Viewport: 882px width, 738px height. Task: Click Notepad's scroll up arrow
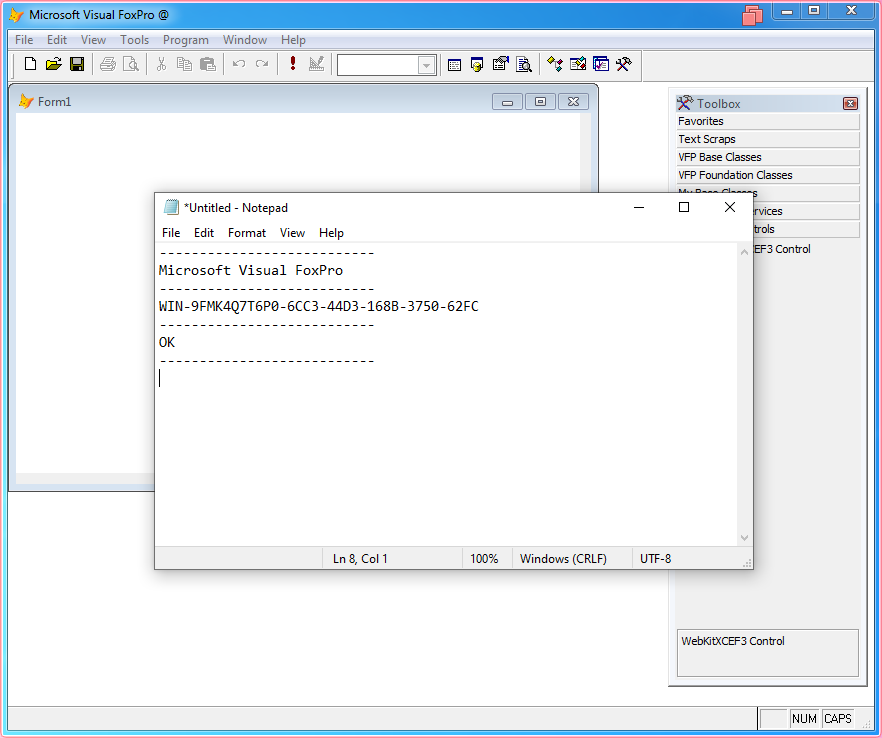744,252
